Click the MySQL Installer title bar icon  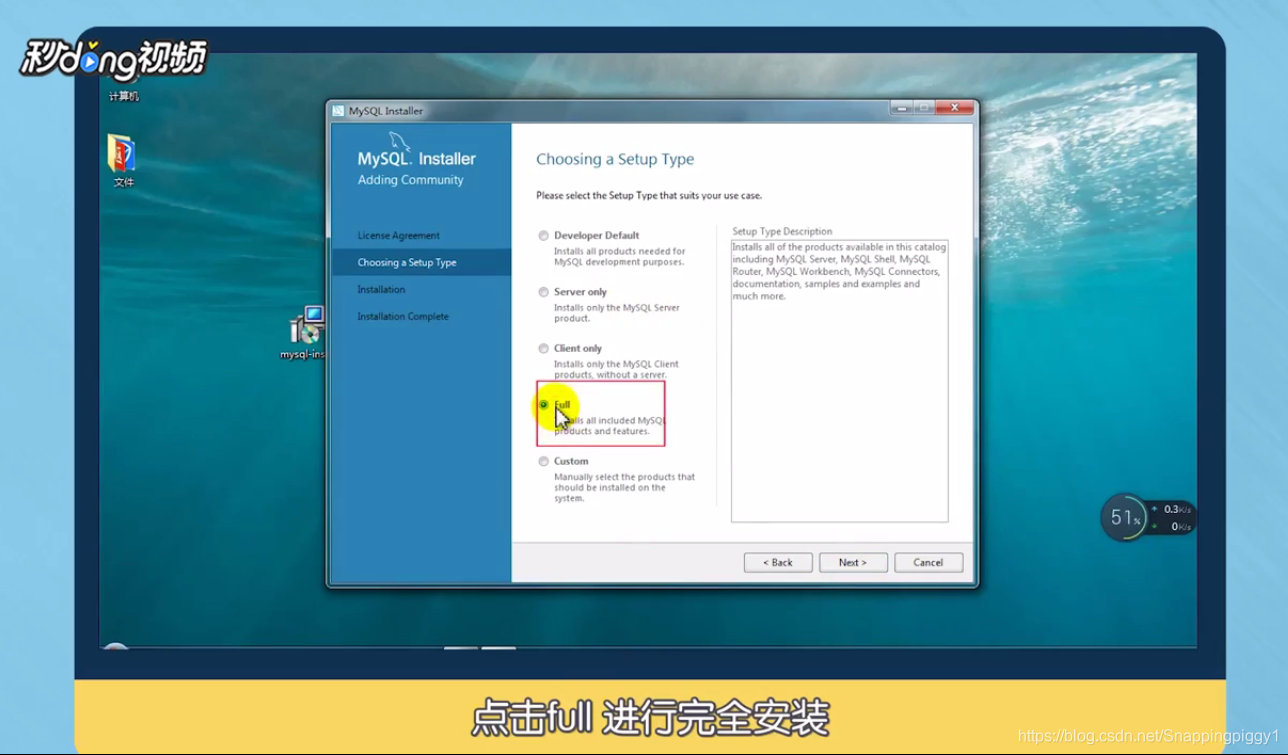[339, 111]
